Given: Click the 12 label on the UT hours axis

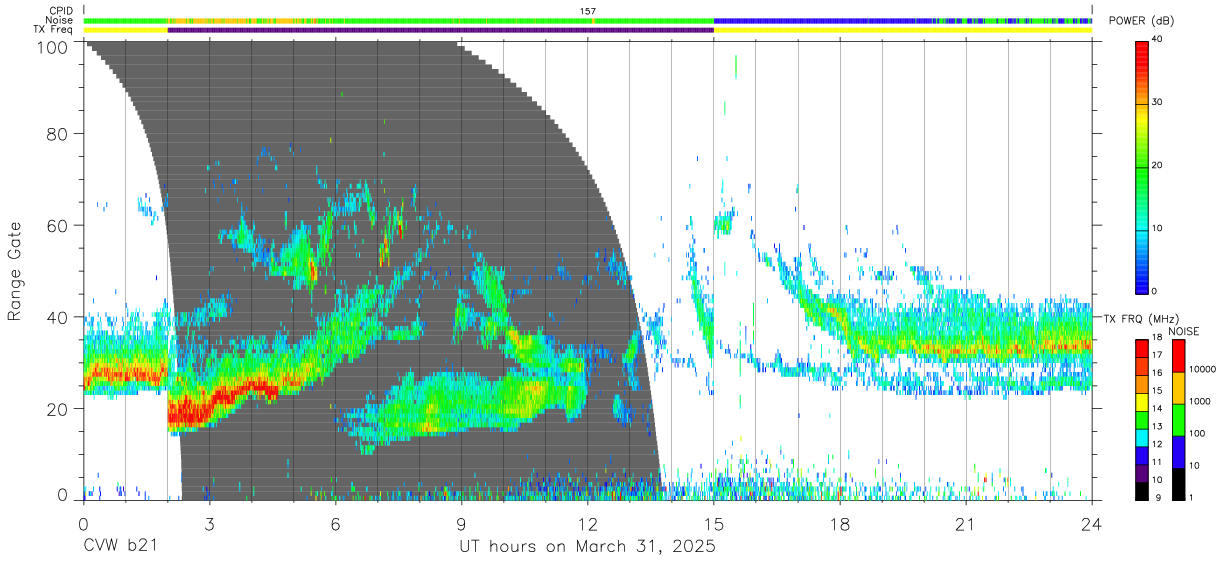Looking at the screenshot, I should coord(588,524).
